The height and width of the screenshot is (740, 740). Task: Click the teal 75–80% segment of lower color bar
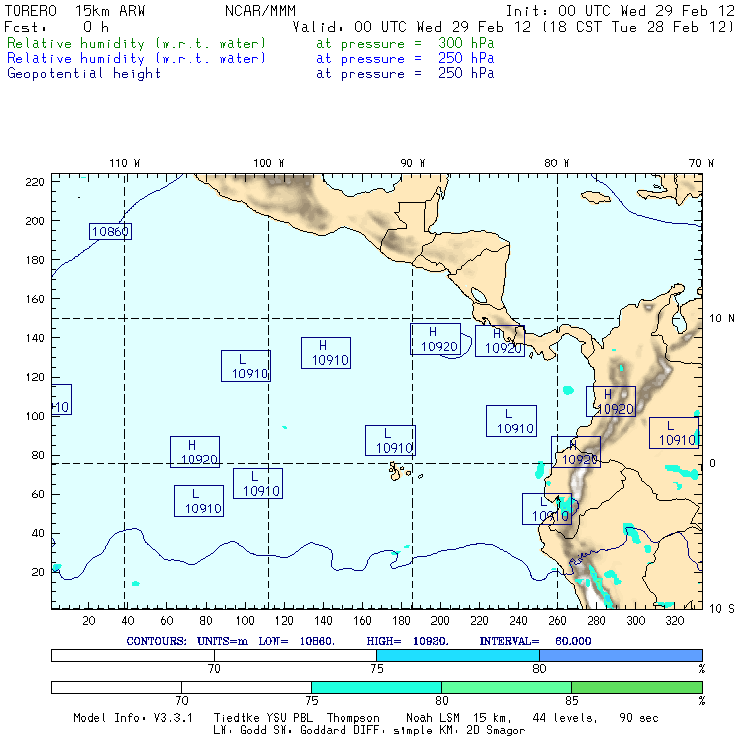tap(377, 687)
